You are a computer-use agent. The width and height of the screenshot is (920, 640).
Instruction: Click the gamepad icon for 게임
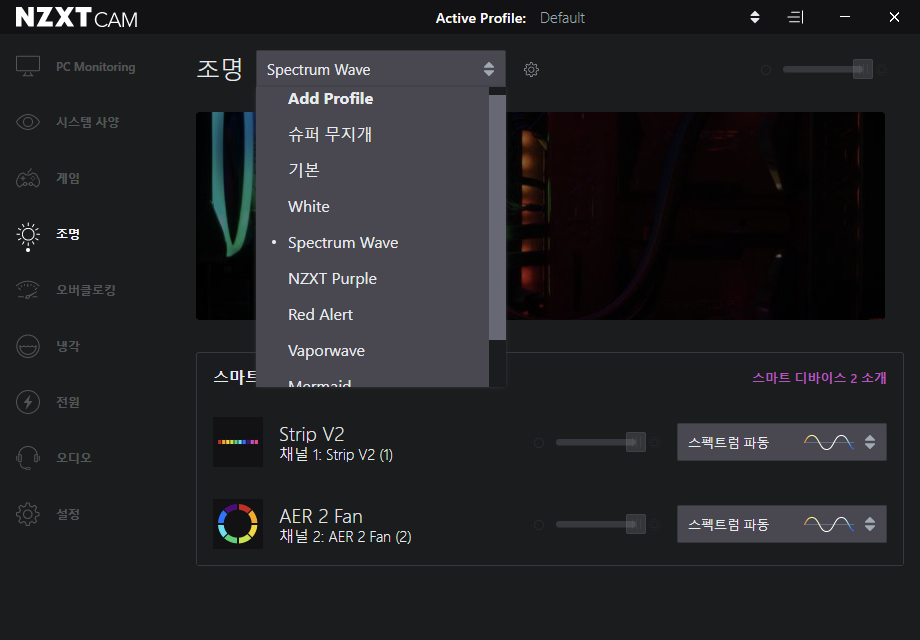(x=28, y=178)
